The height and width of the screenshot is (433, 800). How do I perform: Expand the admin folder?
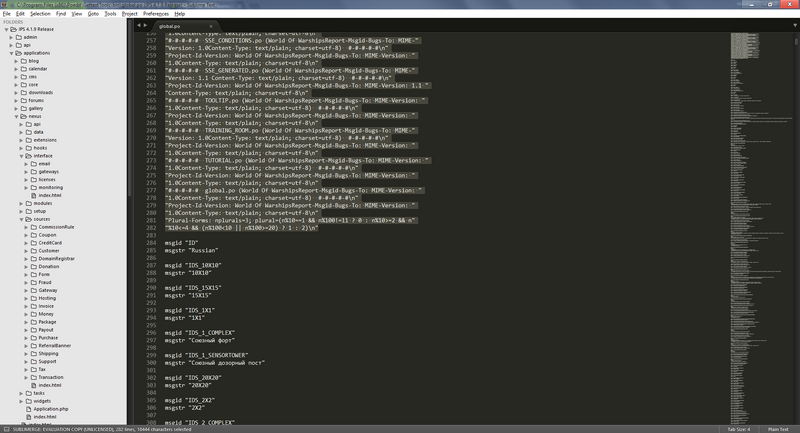click(10, 37)
